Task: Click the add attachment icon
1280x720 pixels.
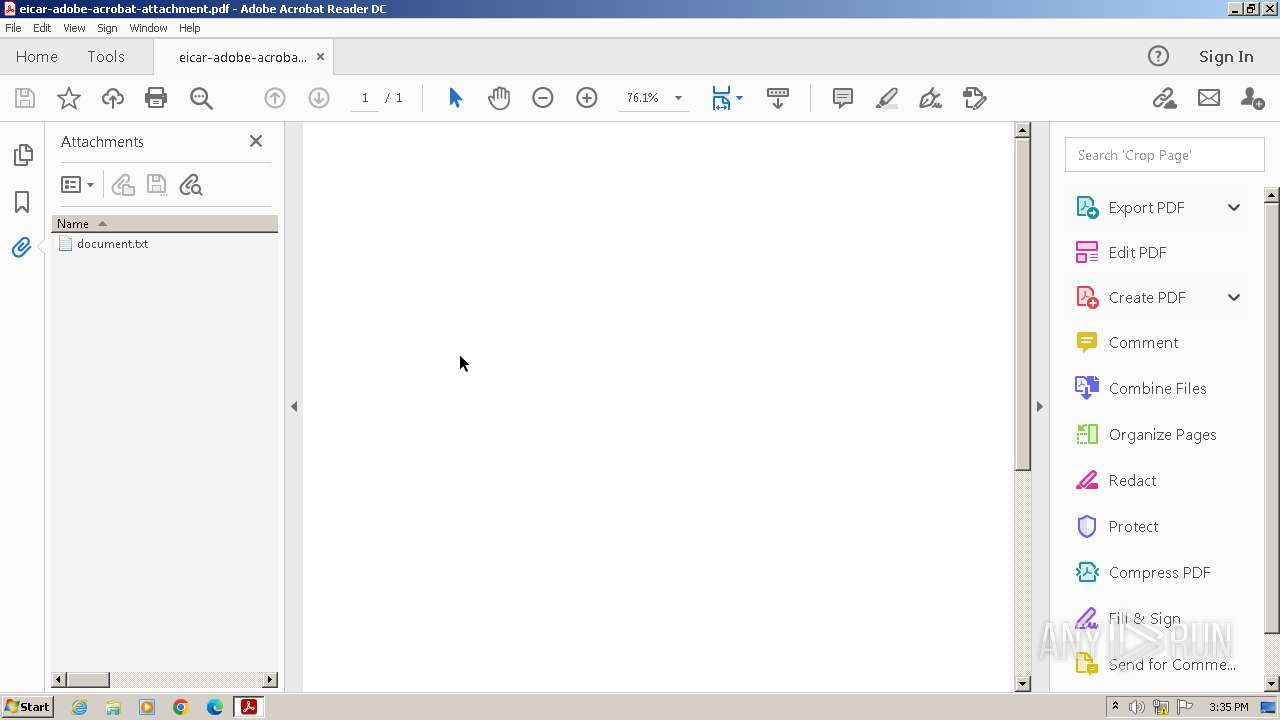Action: [123, 185]
